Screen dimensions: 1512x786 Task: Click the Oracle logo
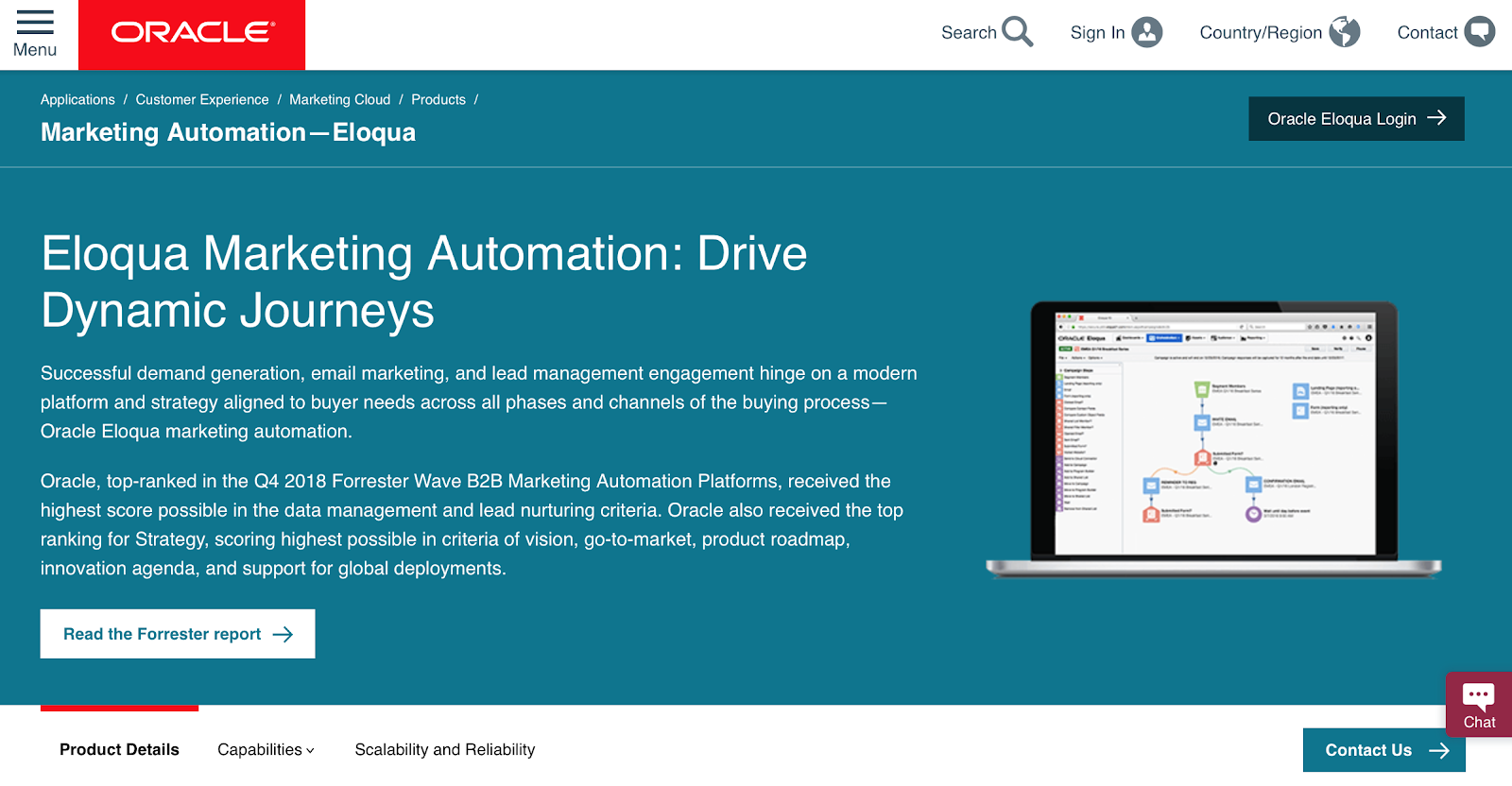pos(192,34)
